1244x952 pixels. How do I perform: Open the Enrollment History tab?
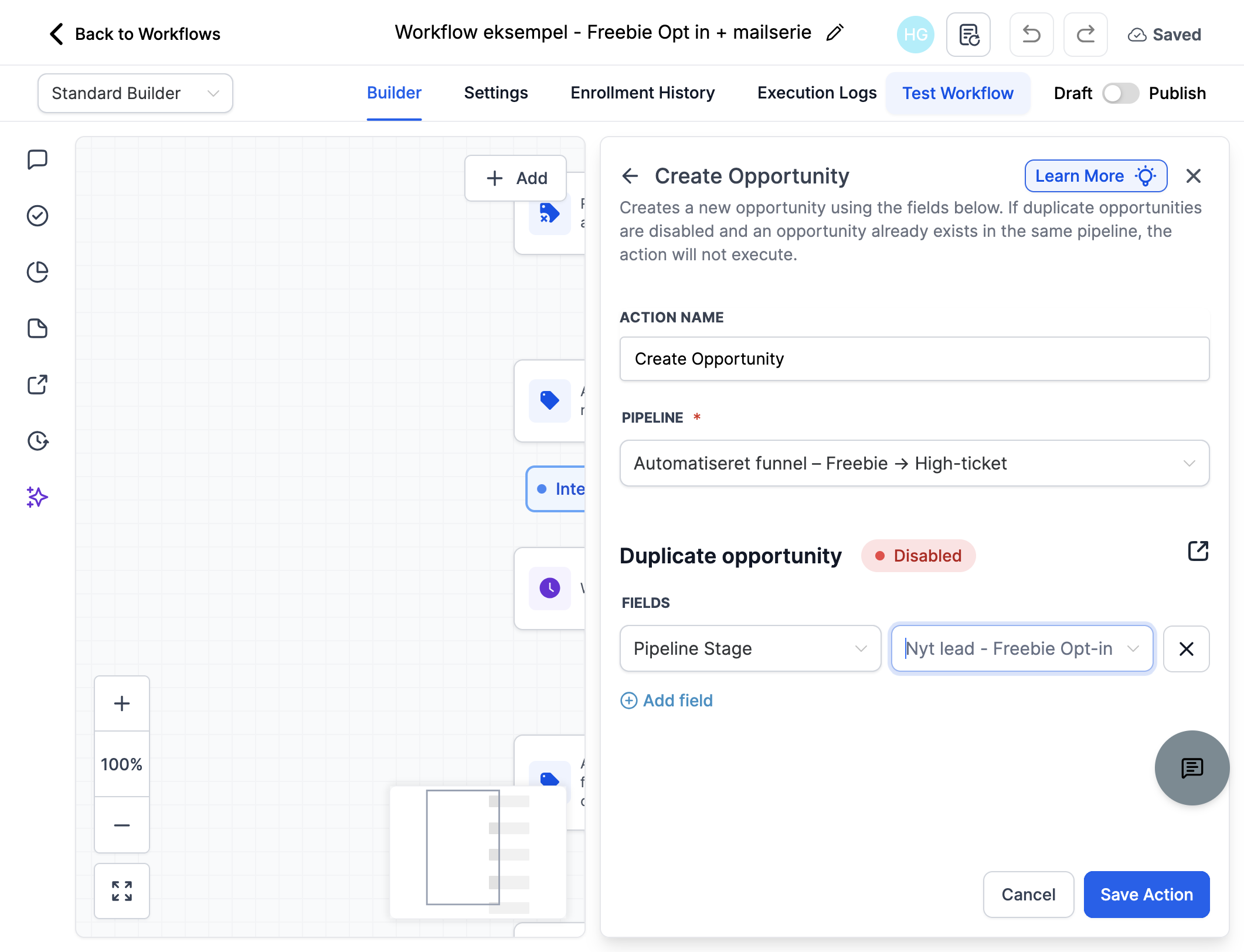click(x=643, y=93)
